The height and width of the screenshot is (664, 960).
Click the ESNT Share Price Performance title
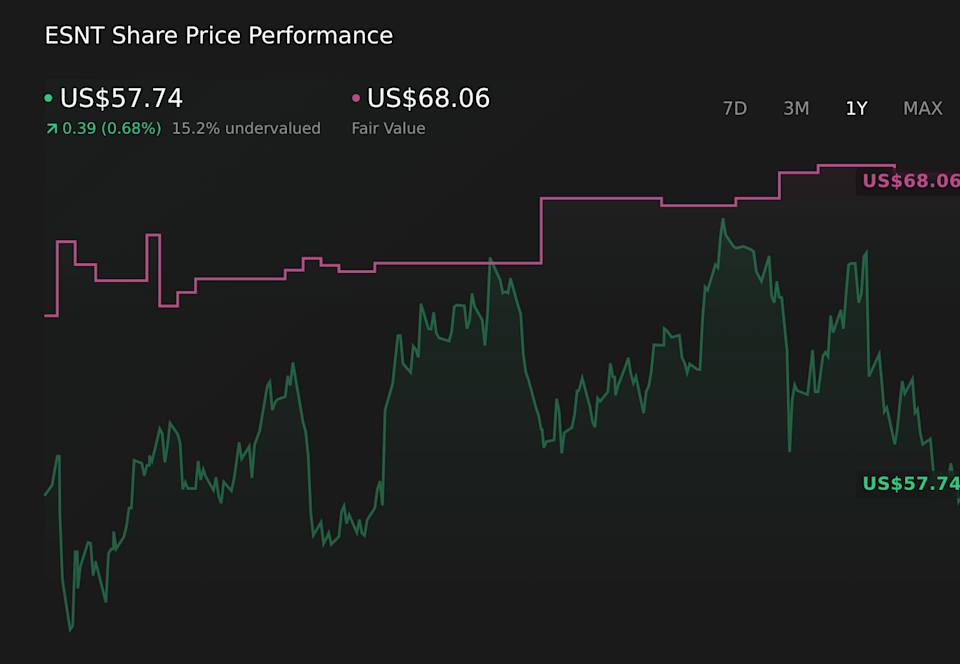coord(219,36)
